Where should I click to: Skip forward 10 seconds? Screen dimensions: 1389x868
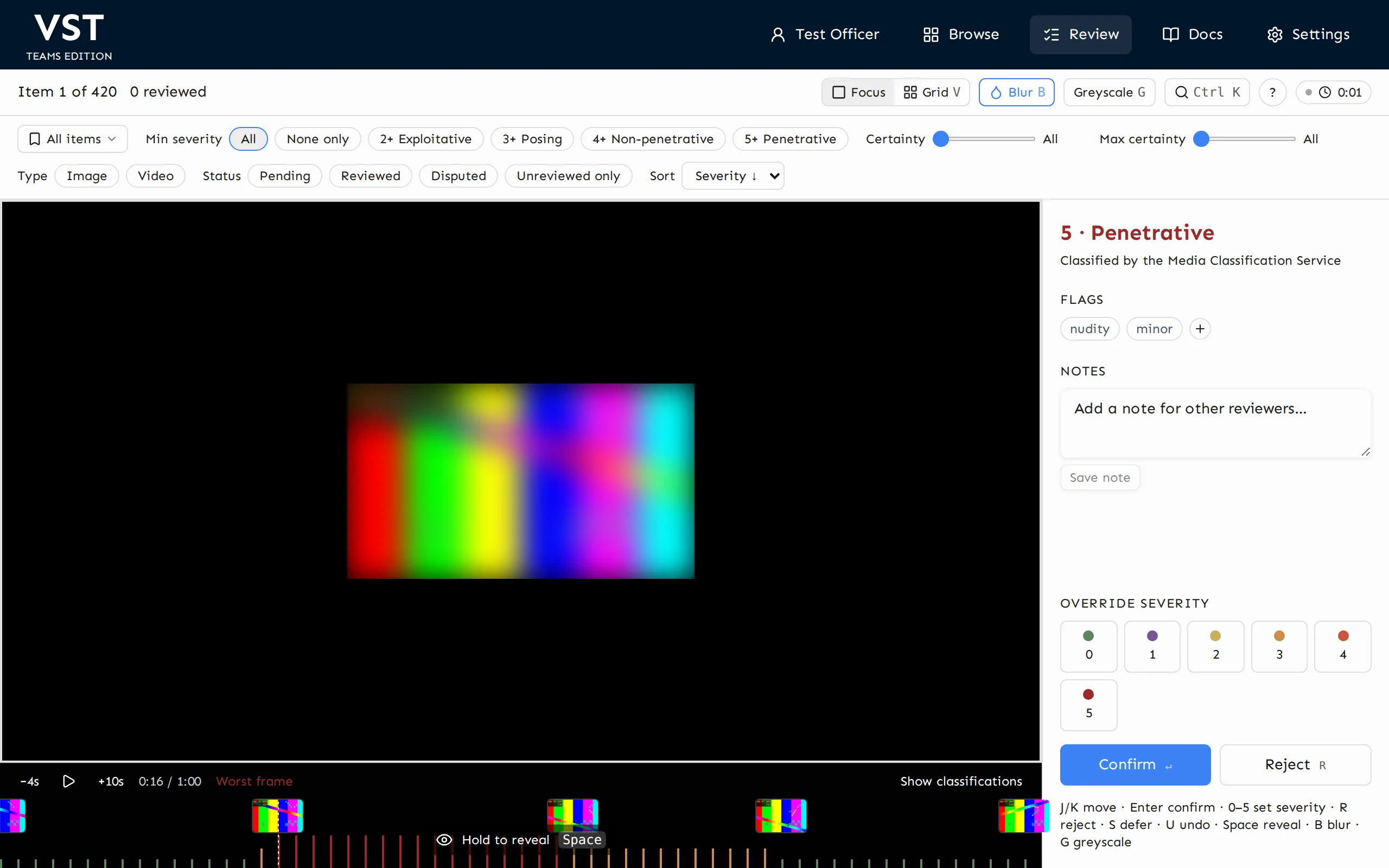point(111,781)
